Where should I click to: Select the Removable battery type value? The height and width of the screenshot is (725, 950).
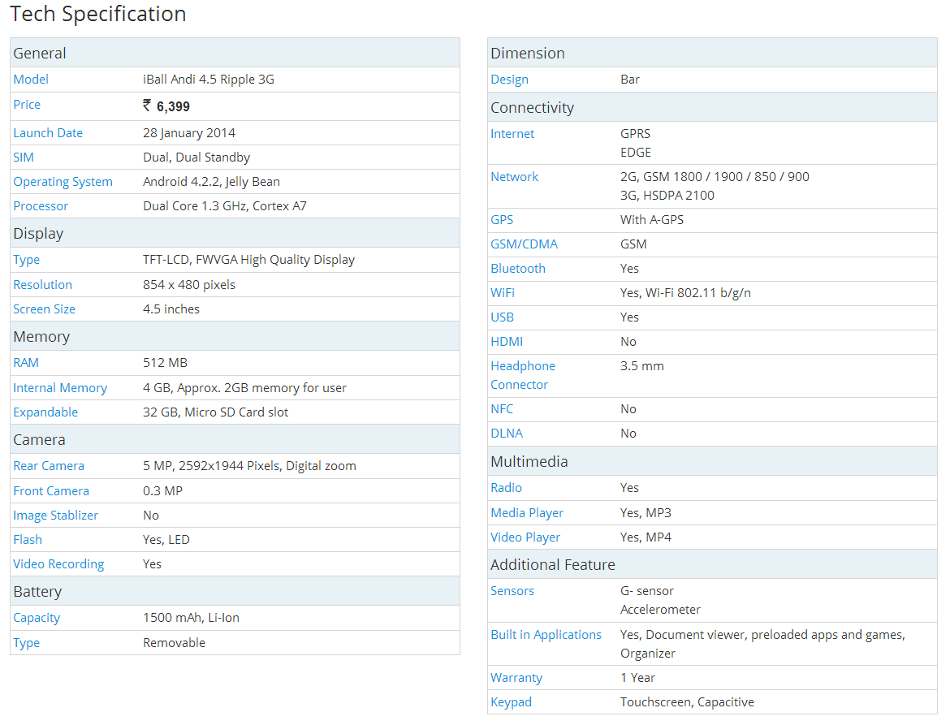(174, 643)
